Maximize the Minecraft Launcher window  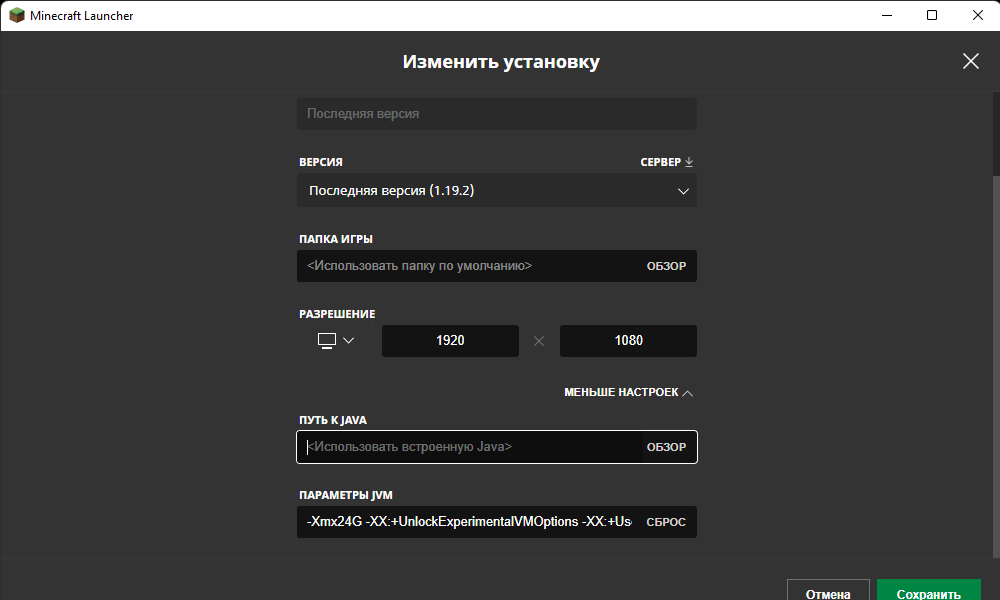(932, 15)
